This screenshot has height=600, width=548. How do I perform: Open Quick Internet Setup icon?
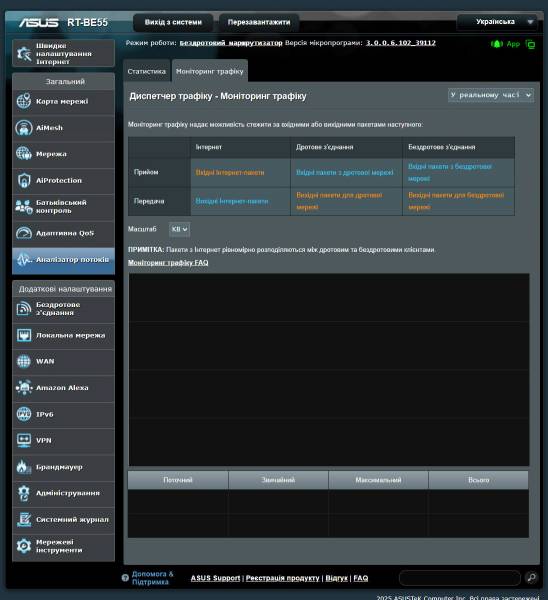coord(24,54)
